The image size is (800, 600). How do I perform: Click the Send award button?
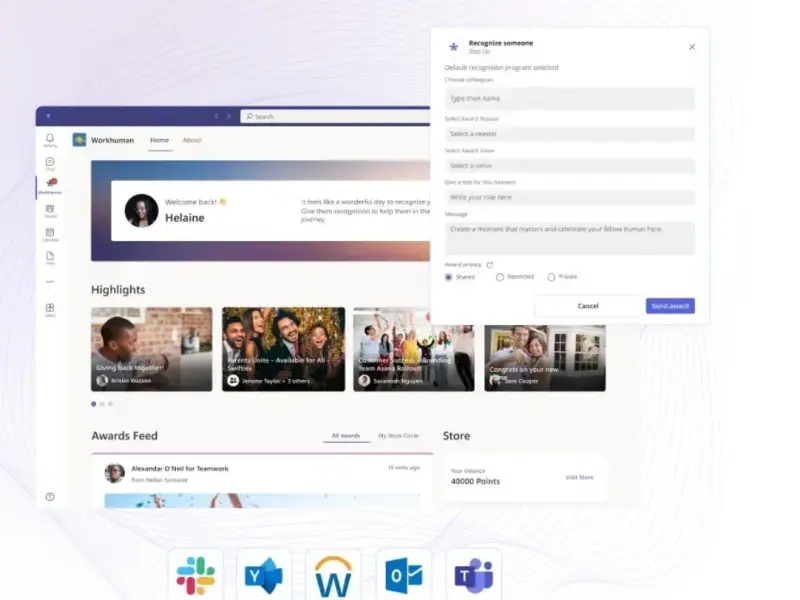[670, 306]
